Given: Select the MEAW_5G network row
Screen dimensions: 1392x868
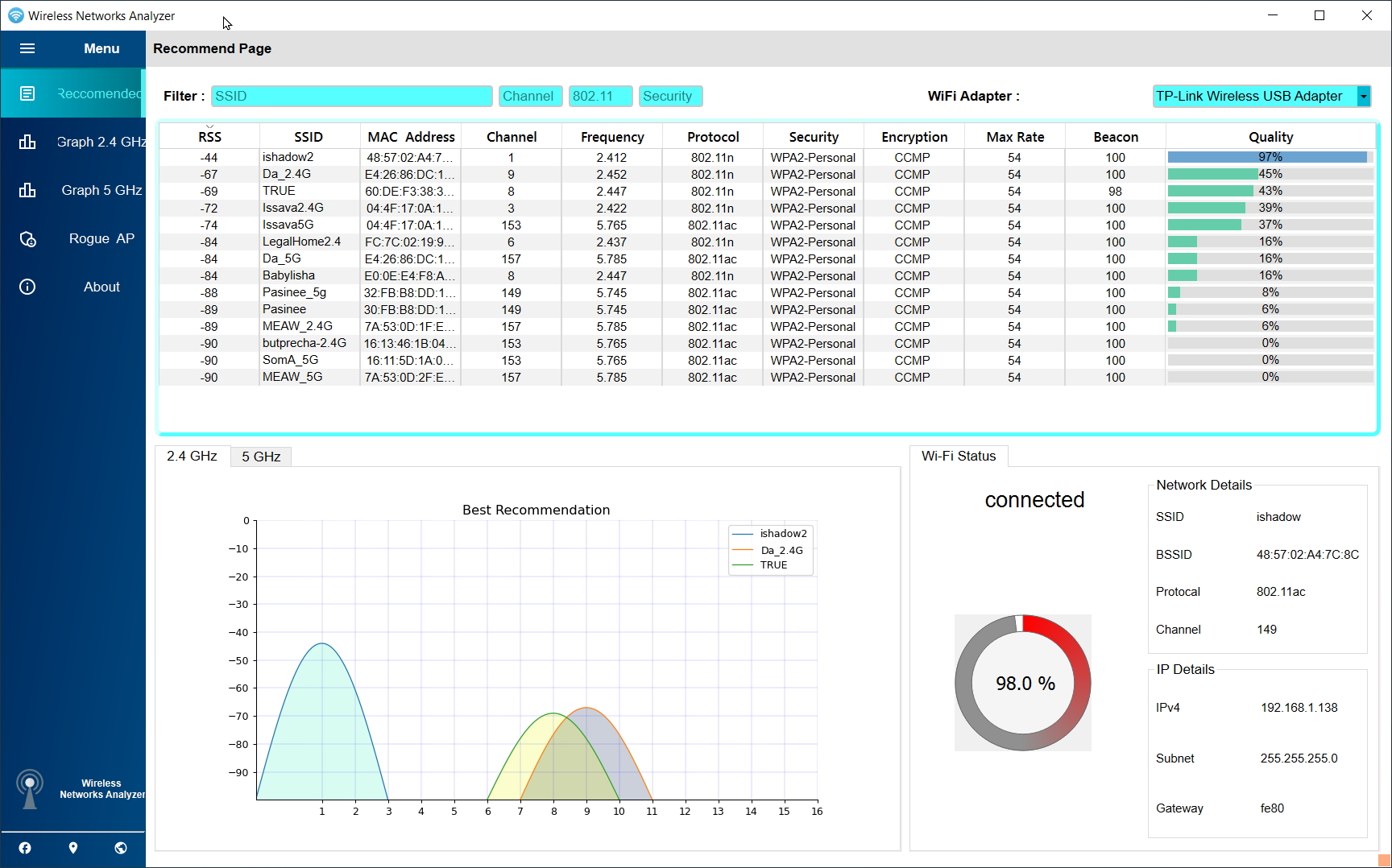Looking at the screenshot, I should click(x=767, y=377).
